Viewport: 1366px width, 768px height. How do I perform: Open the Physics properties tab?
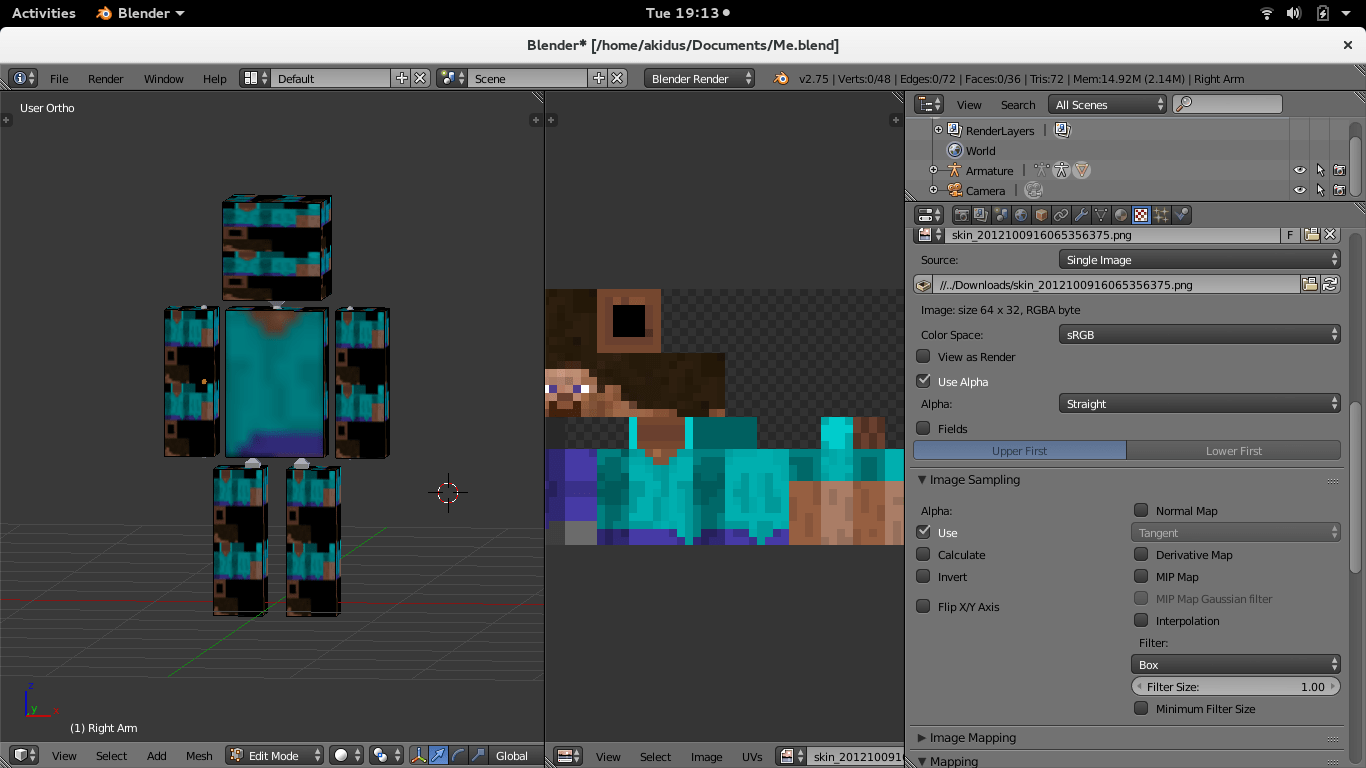click(x=1181, y=214)
